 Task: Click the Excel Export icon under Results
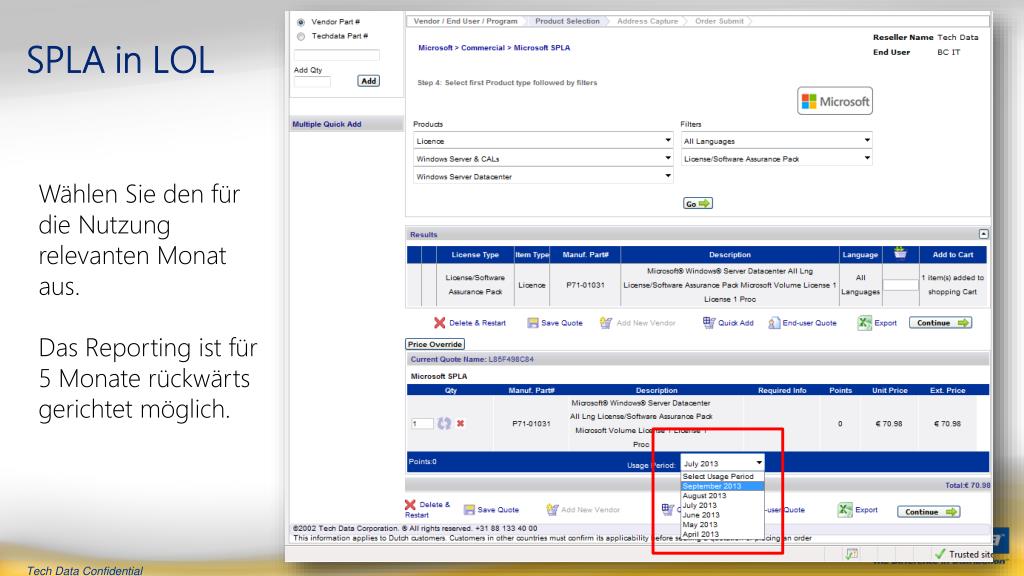pos(865,323)
